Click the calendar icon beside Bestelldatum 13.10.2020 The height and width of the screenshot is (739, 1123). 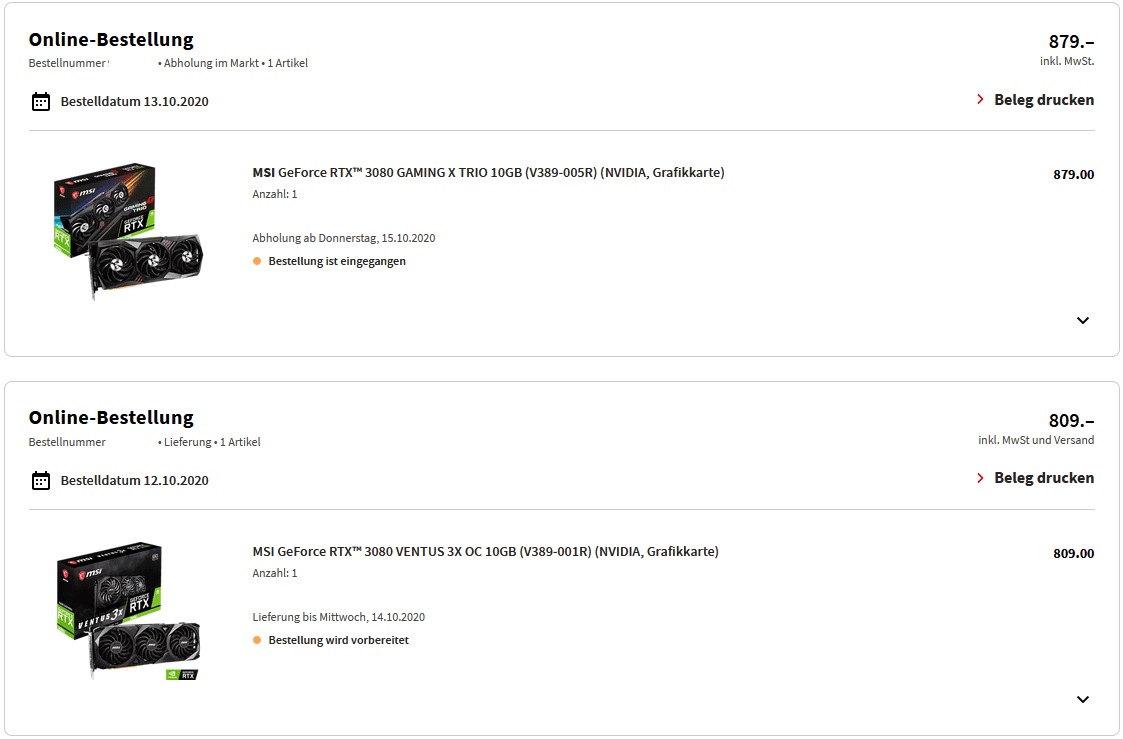(x=41, y=102)
